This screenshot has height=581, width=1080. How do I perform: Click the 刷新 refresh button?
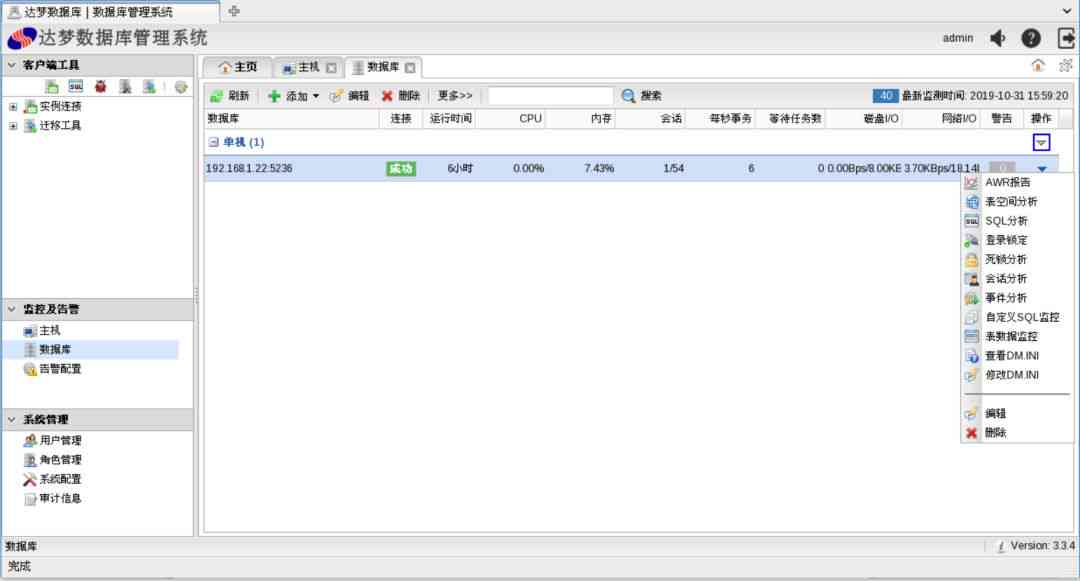coord(229,96)
